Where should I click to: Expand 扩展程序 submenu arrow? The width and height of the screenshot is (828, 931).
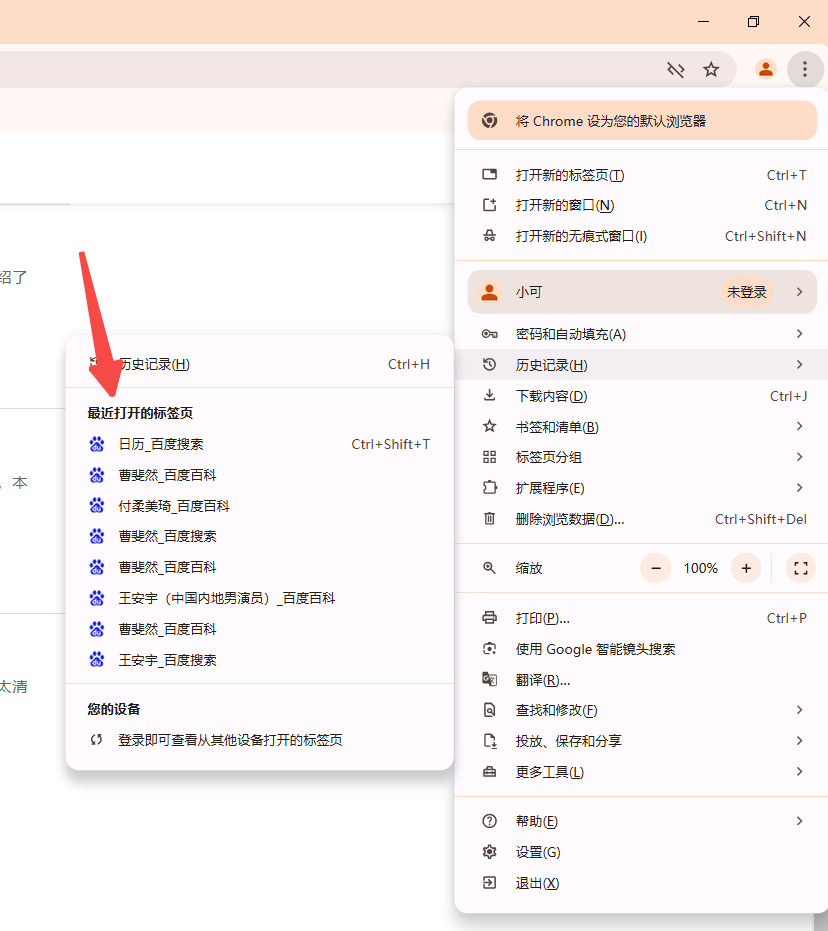(x=800, y=487)
